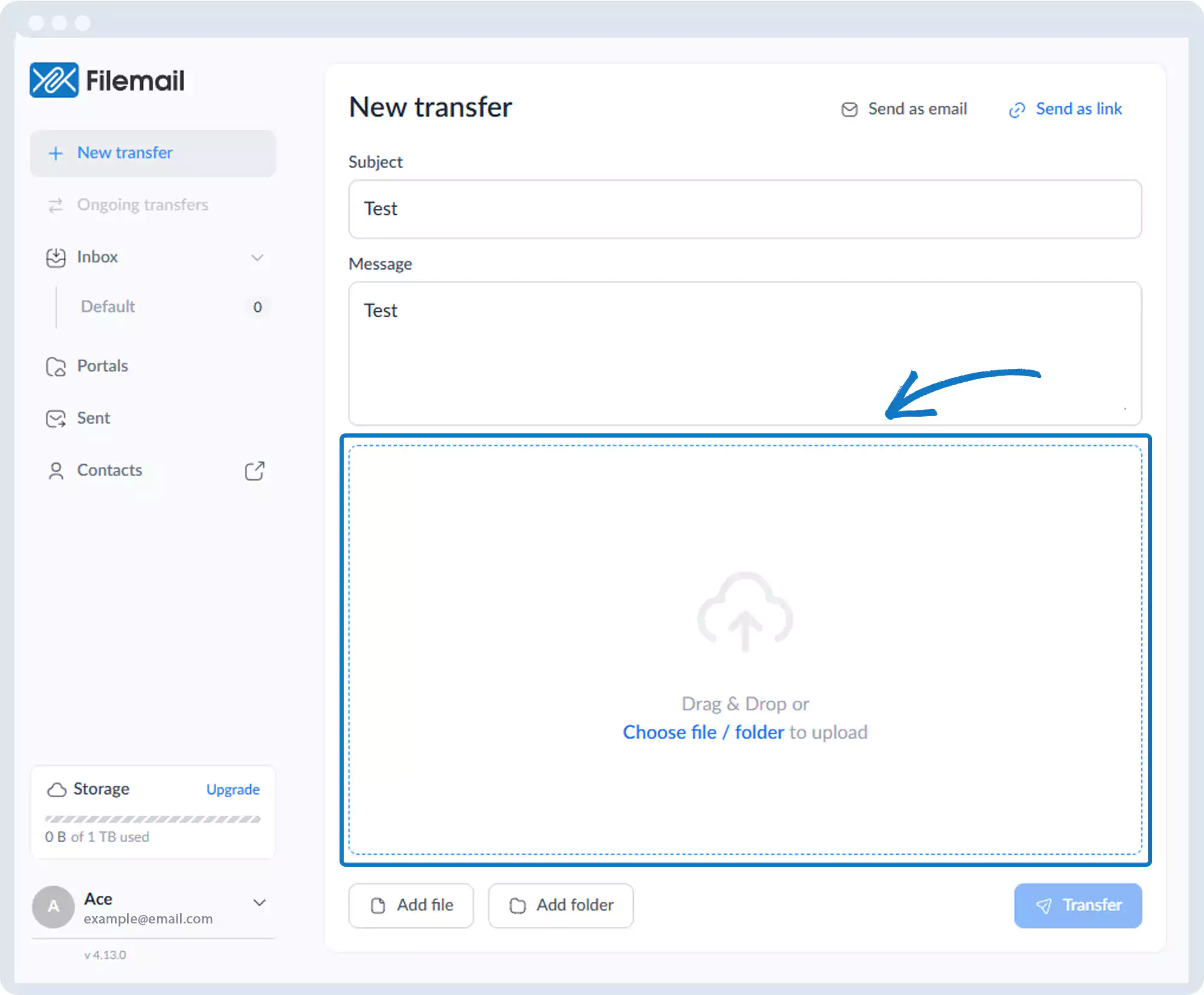This screenshot has width=1204, height=995.
Task: Switch to Send as email mode
Action: [904, 109]
